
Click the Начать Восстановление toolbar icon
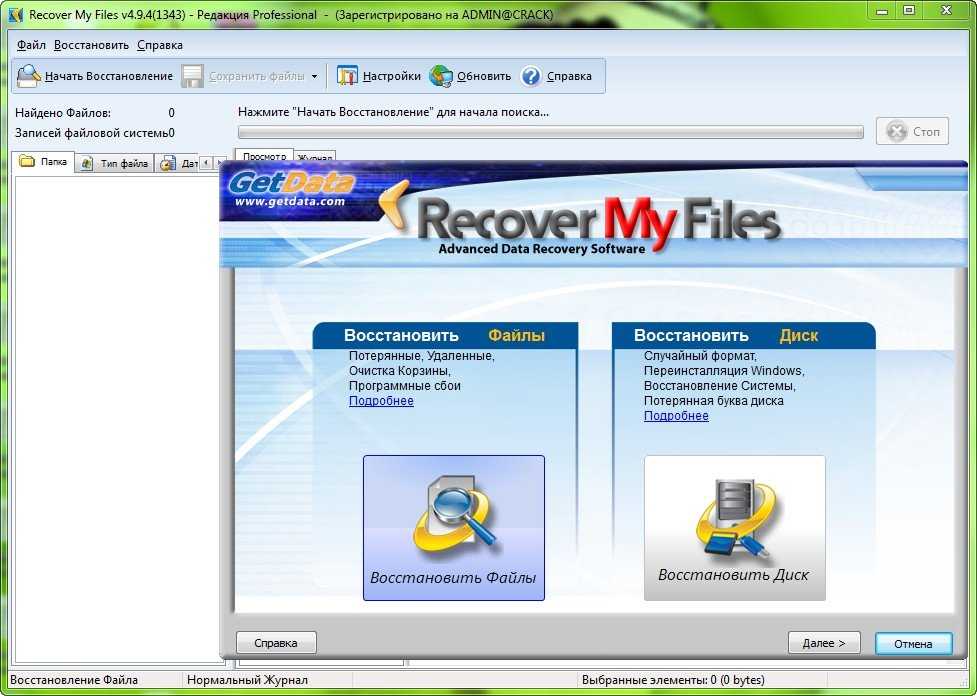[x=28, y=76]
